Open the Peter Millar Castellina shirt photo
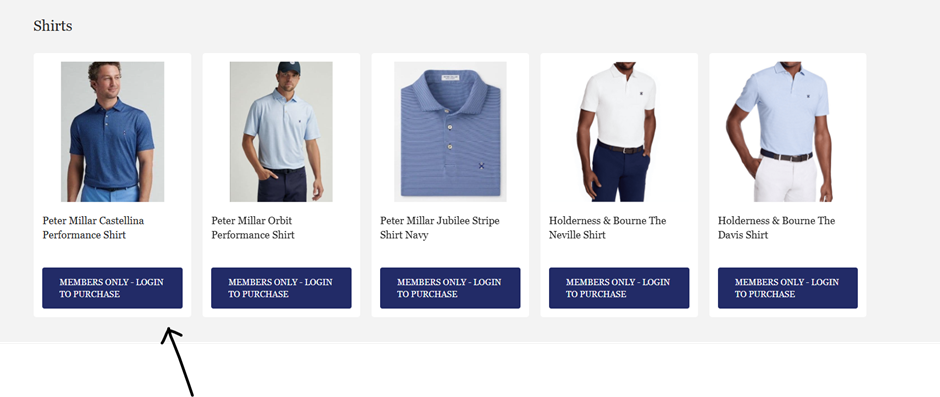Viewport: 940px width, 397px height. [112, 131]
